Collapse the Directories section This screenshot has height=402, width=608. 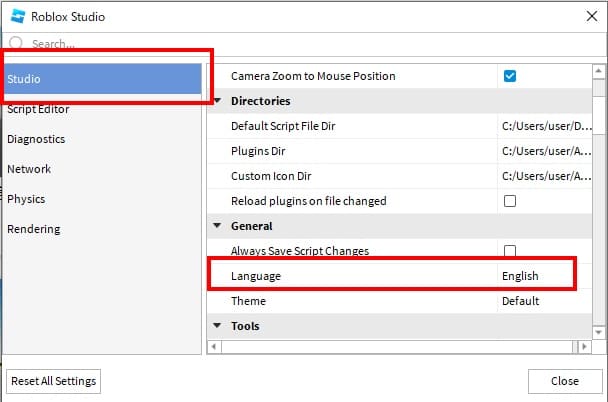tap(218, 101)
